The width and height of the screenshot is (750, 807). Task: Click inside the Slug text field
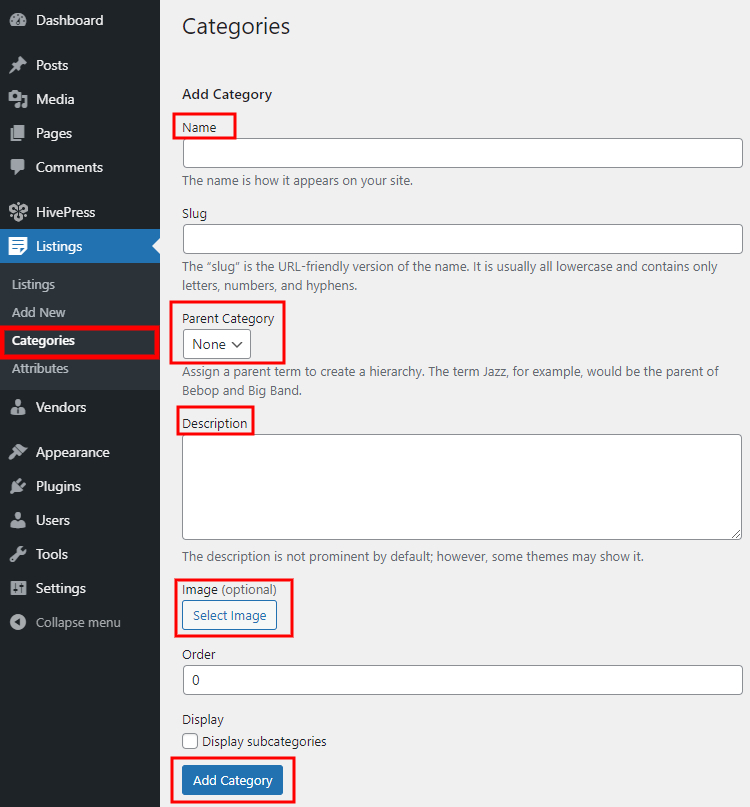pos(462,239)
